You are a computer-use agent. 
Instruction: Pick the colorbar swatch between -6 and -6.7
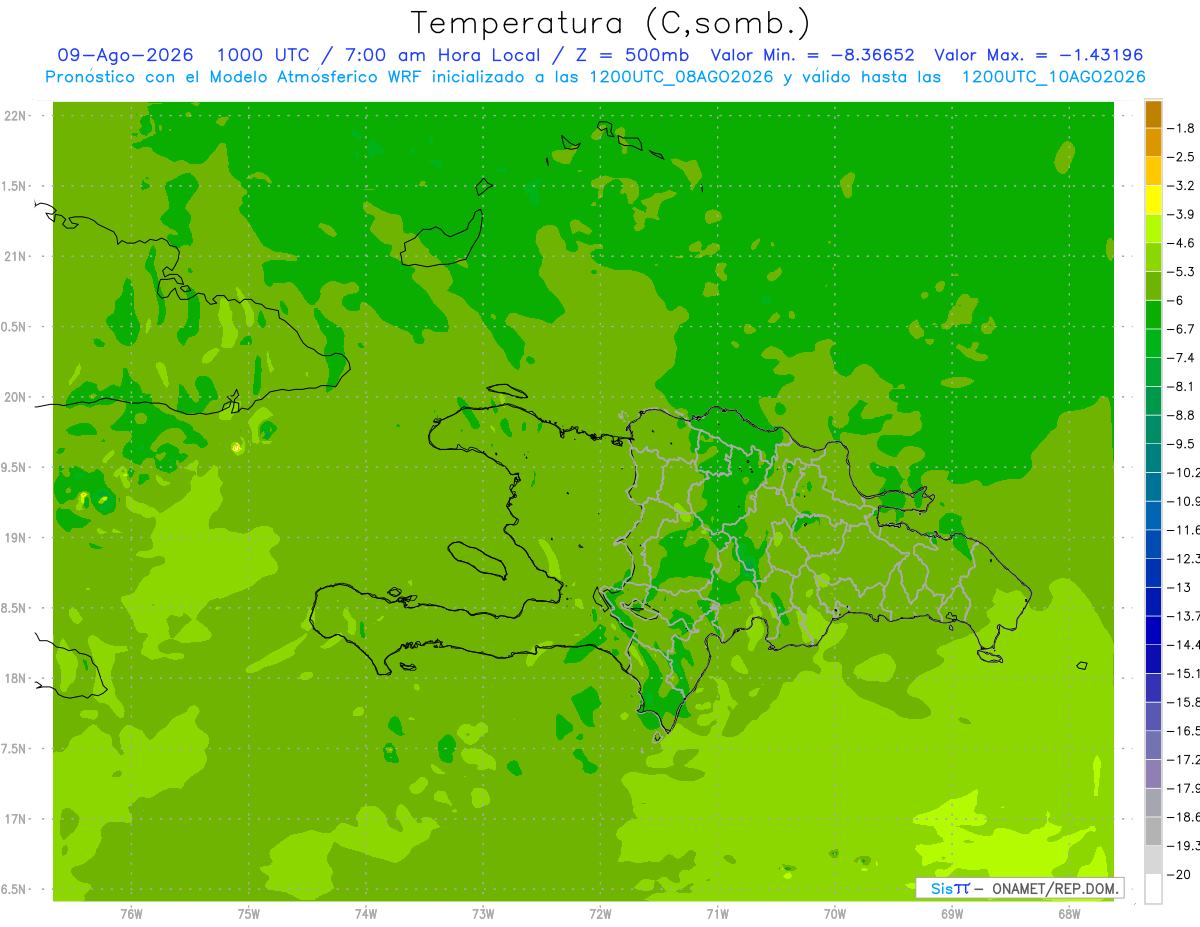(1153, 315)
